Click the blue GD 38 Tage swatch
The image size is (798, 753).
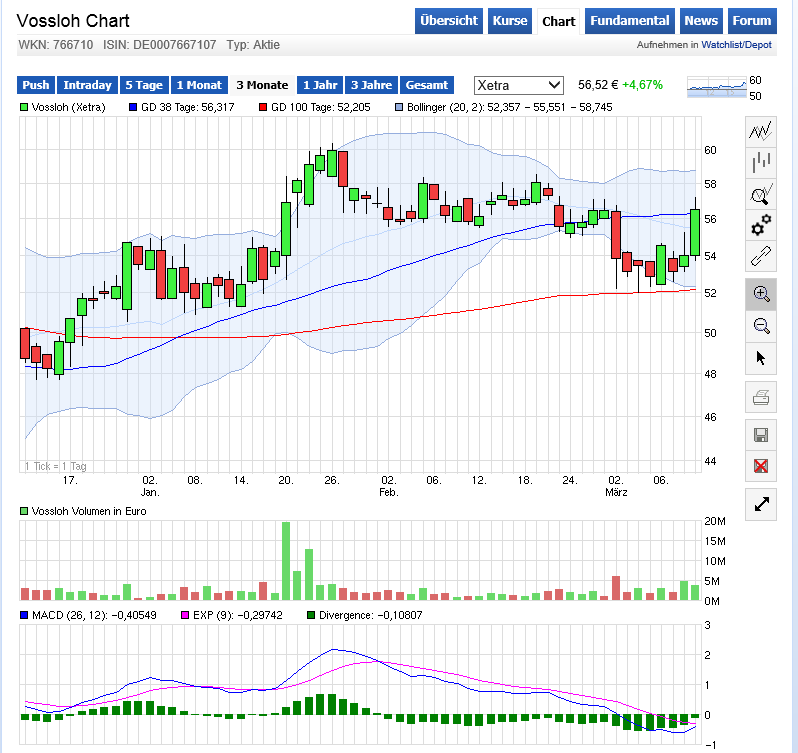click(x=133, y=107)
